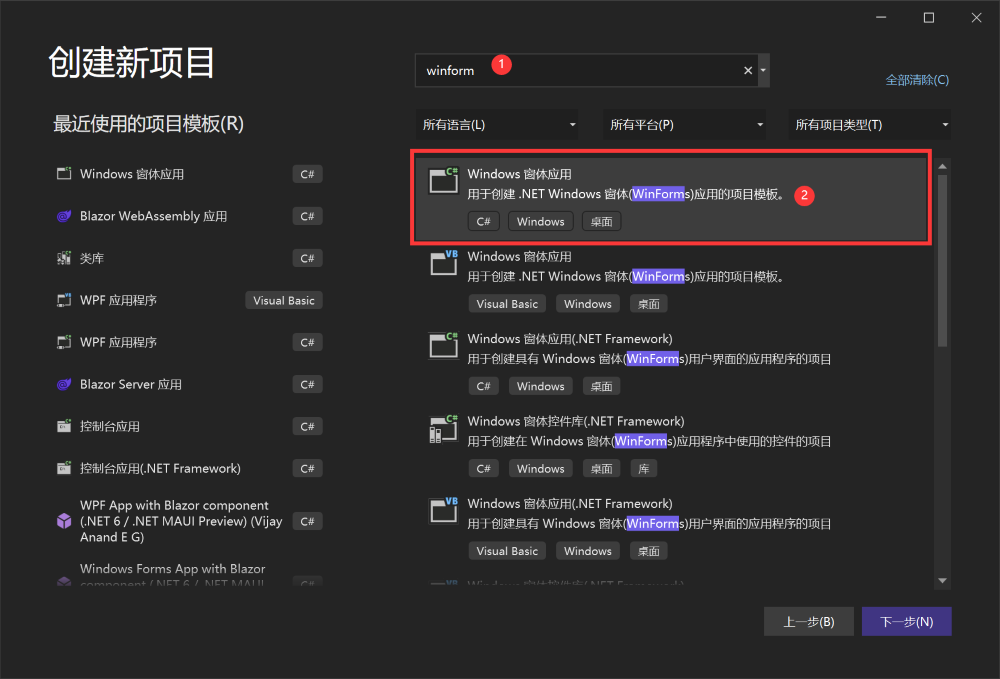Screen dimensions: 1000x679
Task: Choose recent template 类库
Action: point(189,258)
